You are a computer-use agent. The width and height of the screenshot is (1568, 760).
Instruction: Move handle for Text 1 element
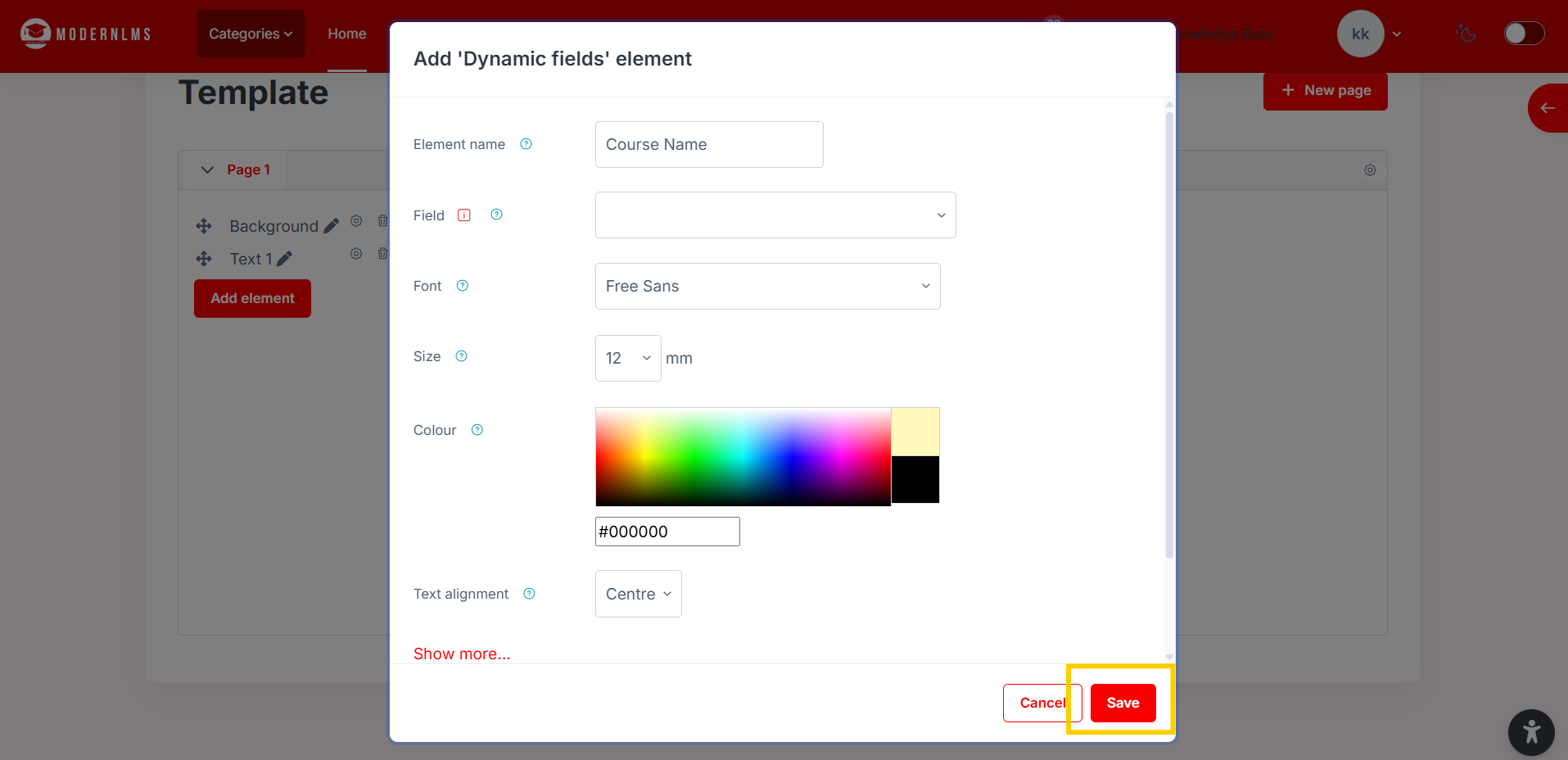pyautogui.click(x=204, y=259)
